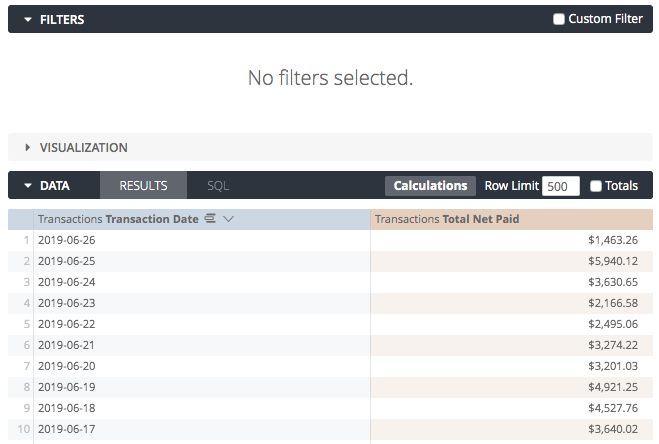This screenshot has width=659, height=444.
Task: Select row number 10
Action: point(21,429)
